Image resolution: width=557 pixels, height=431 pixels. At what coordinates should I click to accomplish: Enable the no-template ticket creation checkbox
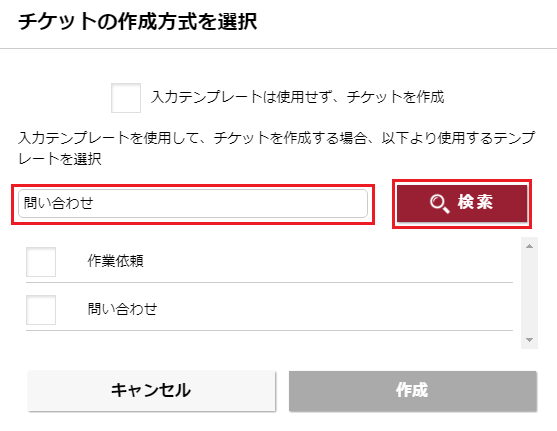tap(126, 98)
